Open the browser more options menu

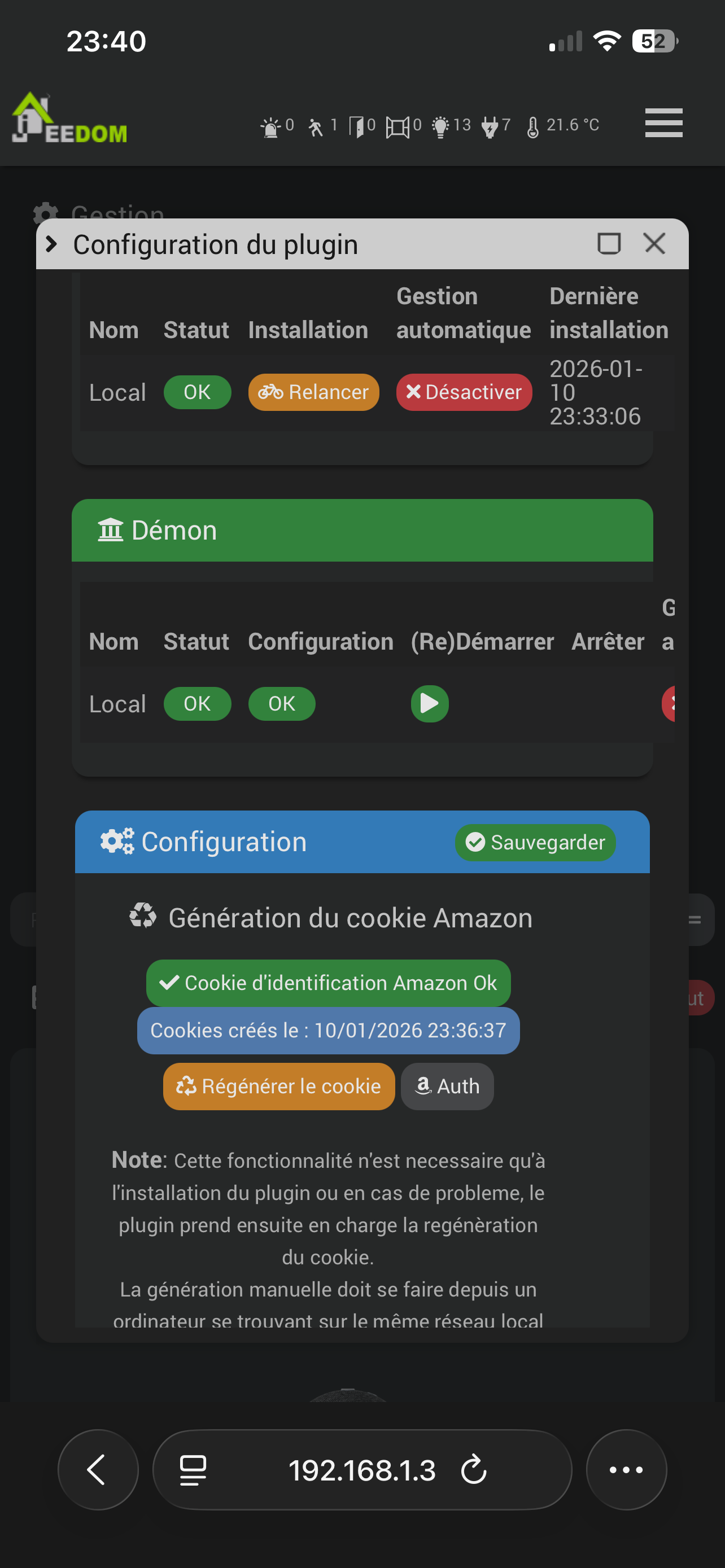point(626,1470)
